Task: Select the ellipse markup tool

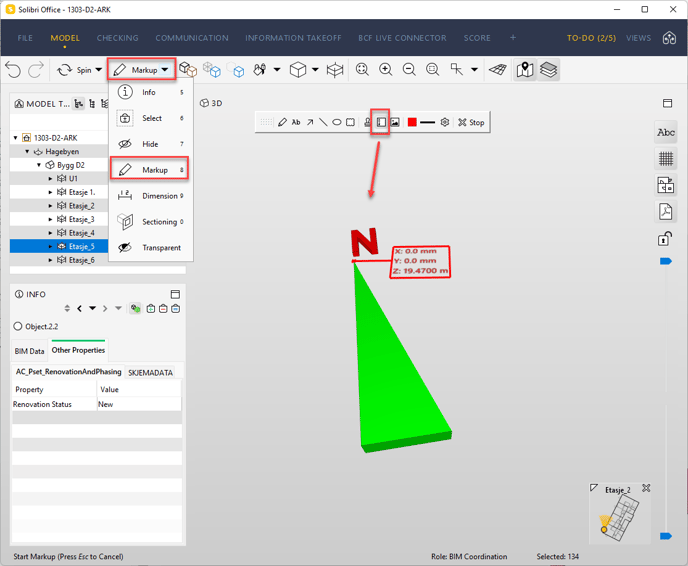Action: [x=337, y=122]
